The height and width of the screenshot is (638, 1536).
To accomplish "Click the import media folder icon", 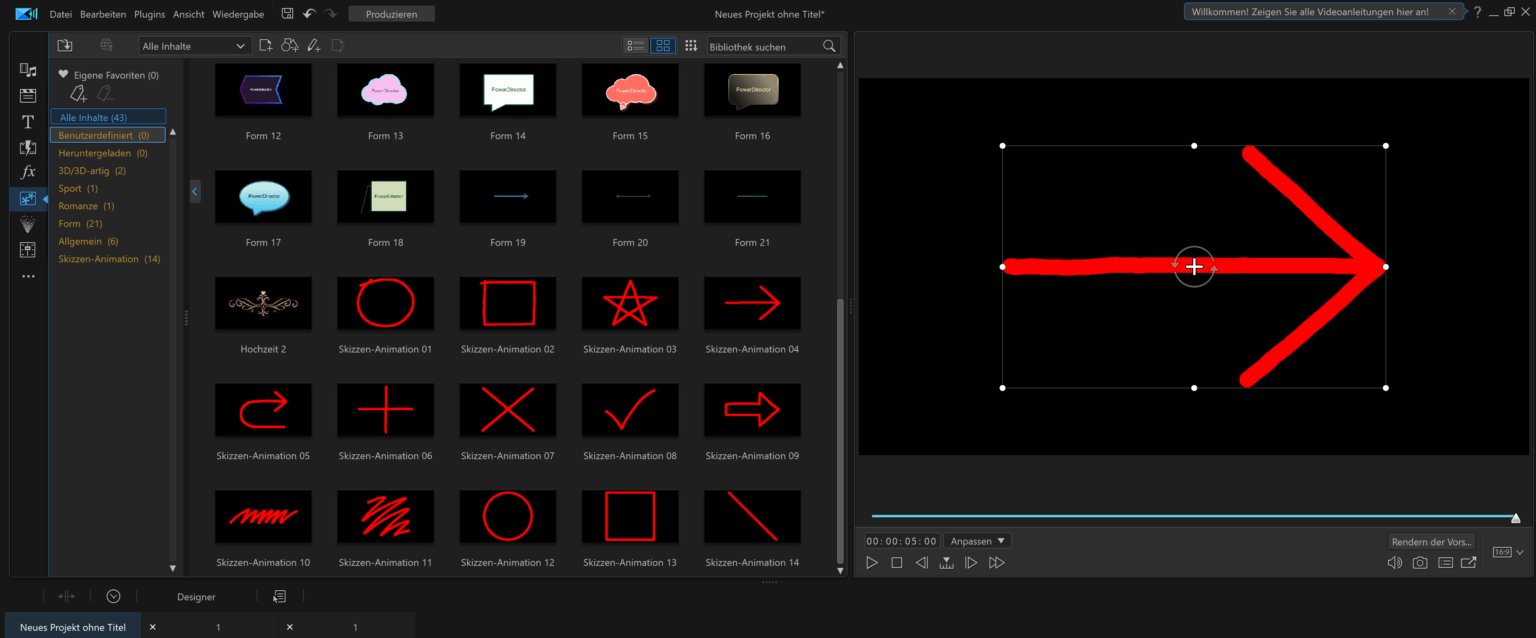I will [x=65, y=46].
